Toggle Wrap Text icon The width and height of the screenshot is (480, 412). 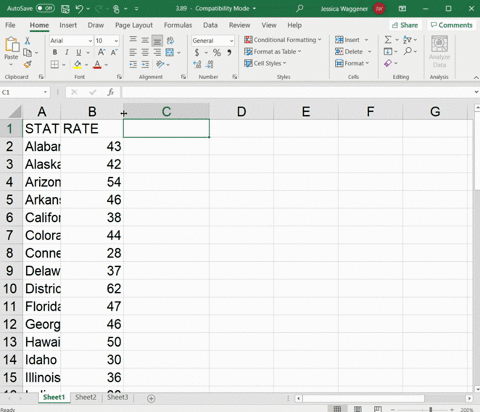[x=170, y=40]
